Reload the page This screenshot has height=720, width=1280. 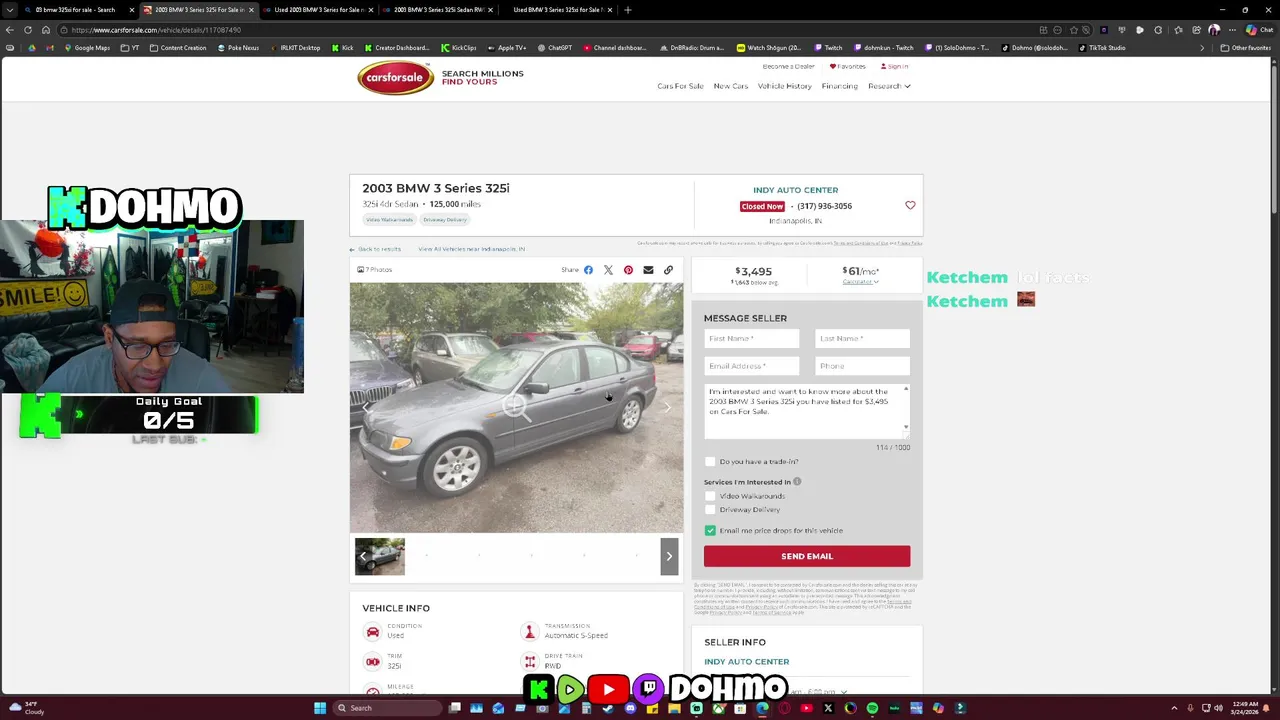click(x=28, y=30)
